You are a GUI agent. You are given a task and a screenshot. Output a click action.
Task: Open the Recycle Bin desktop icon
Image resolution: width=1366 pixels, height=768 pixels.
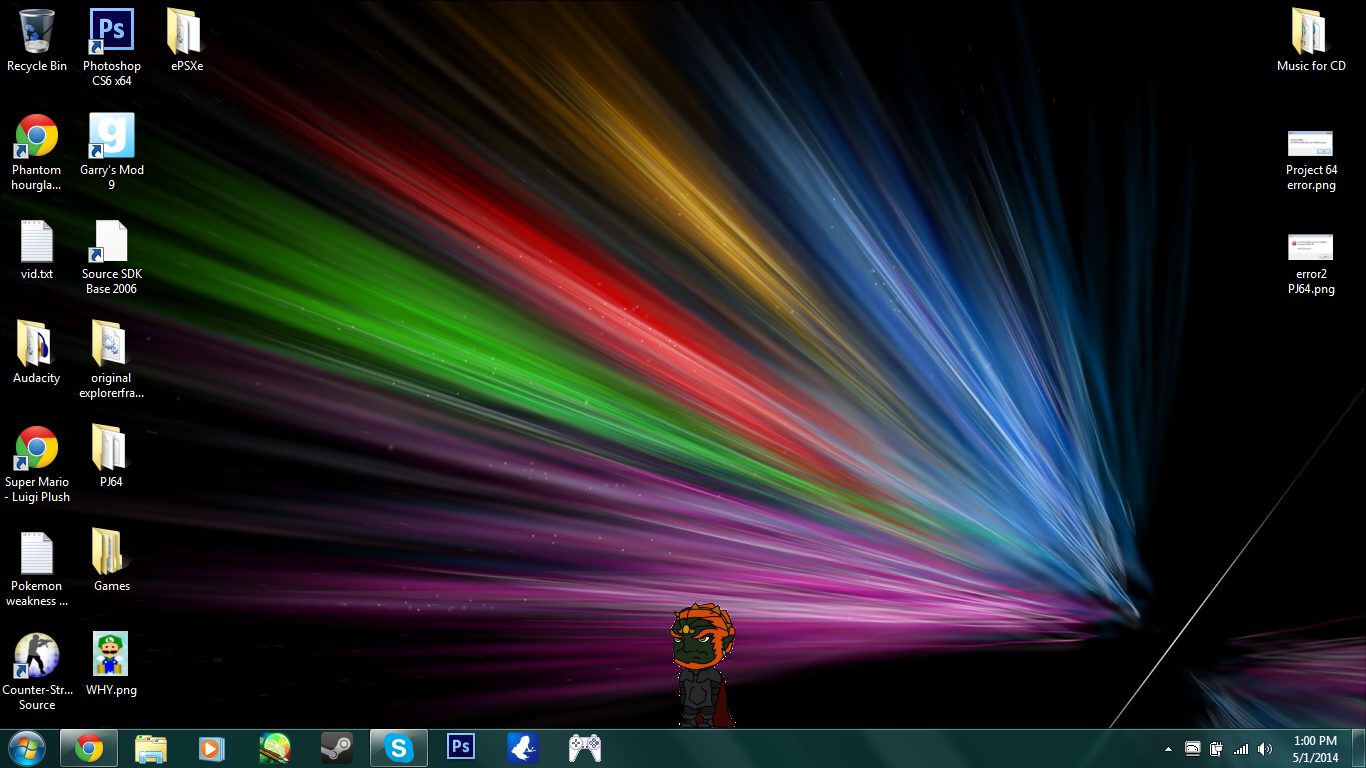pyautogui.click(x=37, y=41)
